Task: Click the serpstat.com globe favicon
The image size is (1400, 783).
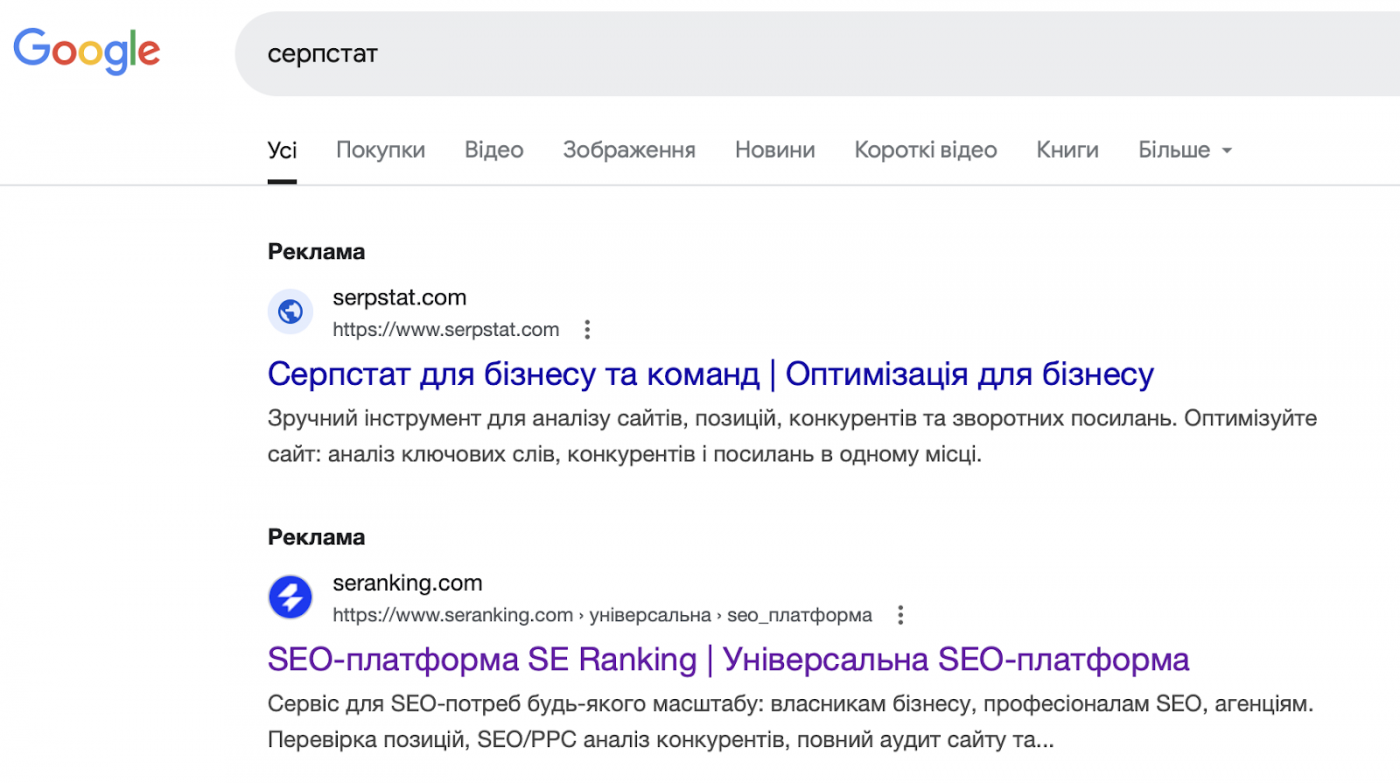Action: [x=290, y=312]
